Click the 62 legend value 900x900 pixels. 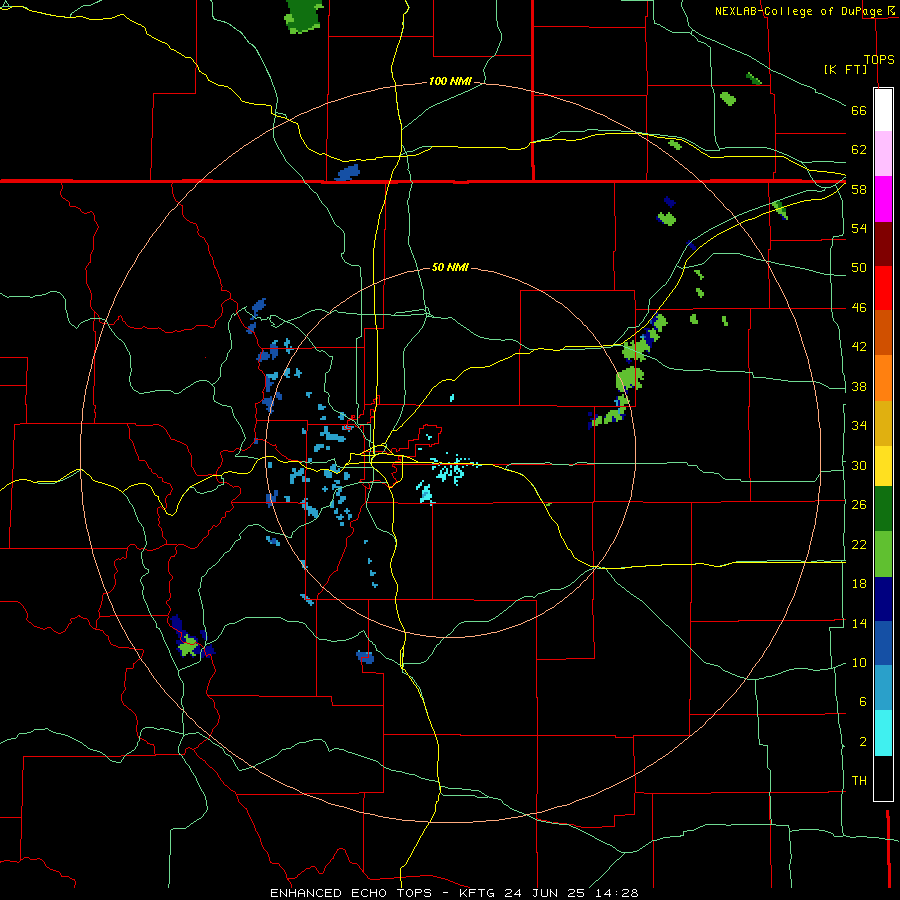point(859,150)
